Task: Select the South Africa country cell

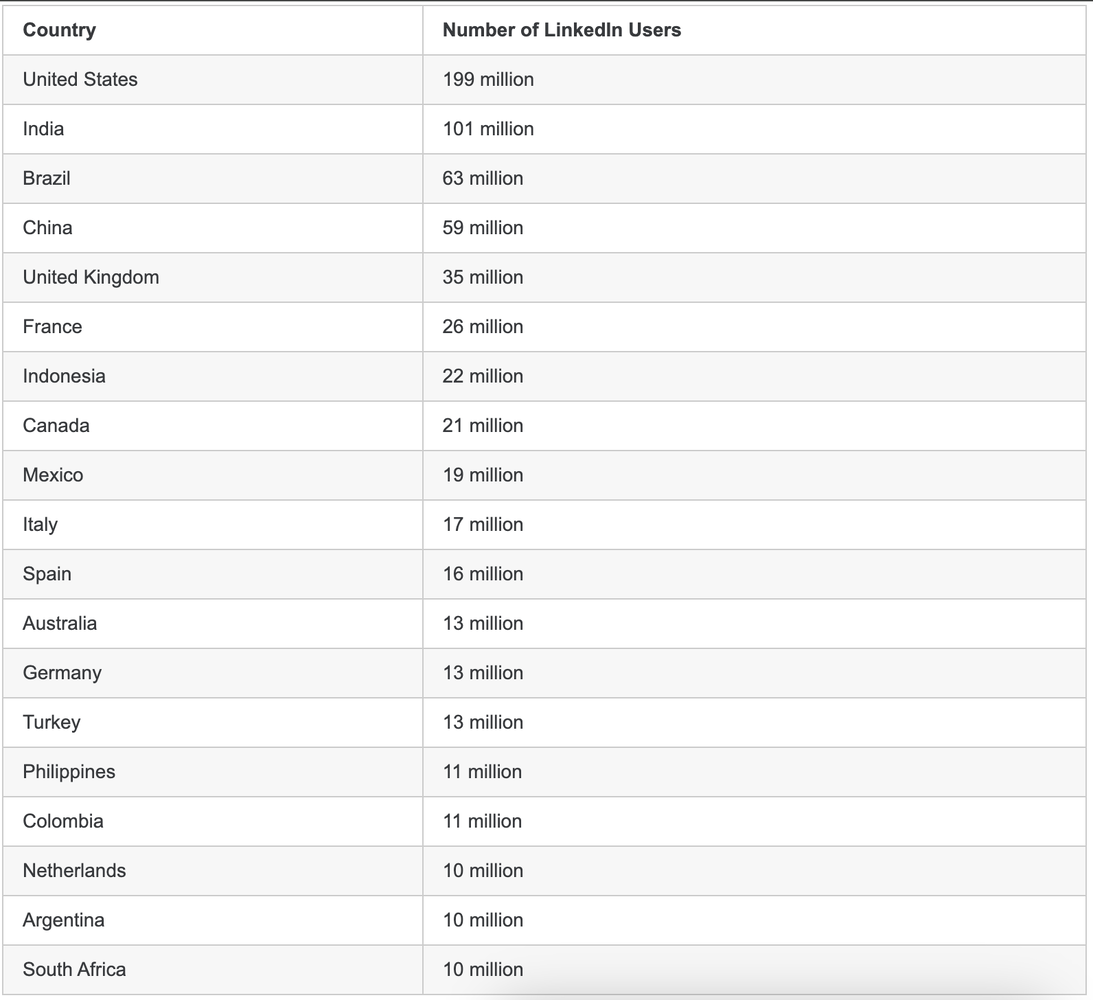Action: [74, 970]
